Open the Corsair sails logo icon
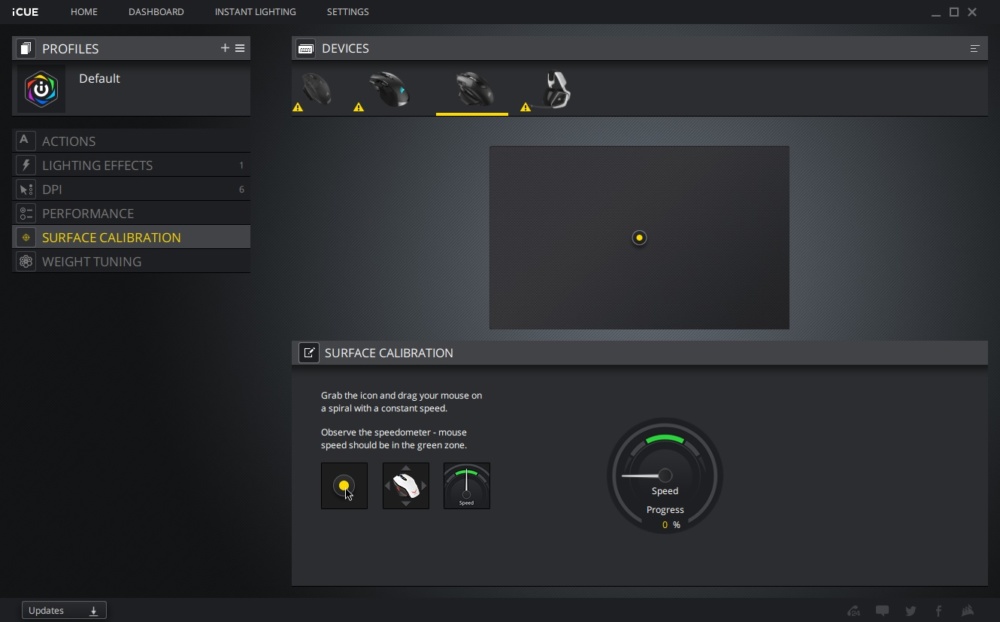Image resolution: width=1000 pixels, height=622 pixels. [968, 611]
